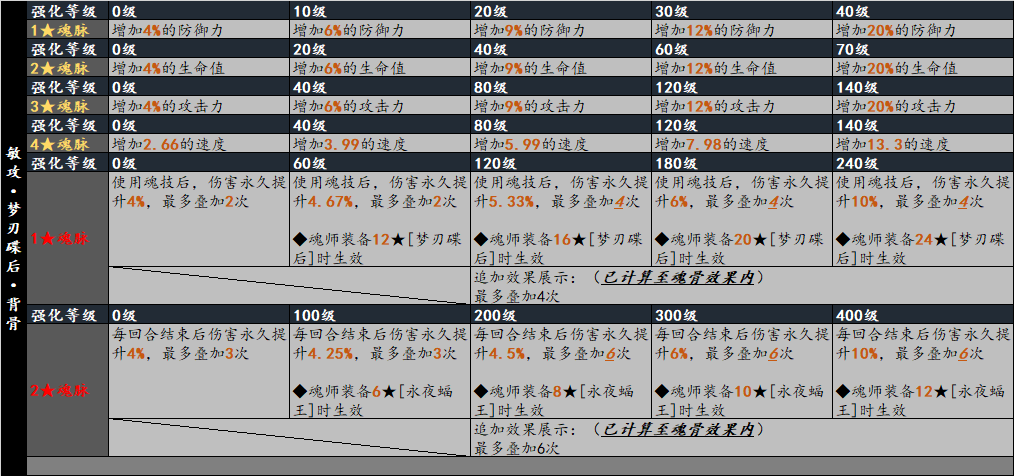This screenshot has height=476, width=1014.
Task: Click the cell 增加4%的防御力
Action: click(x=199, y=30)
